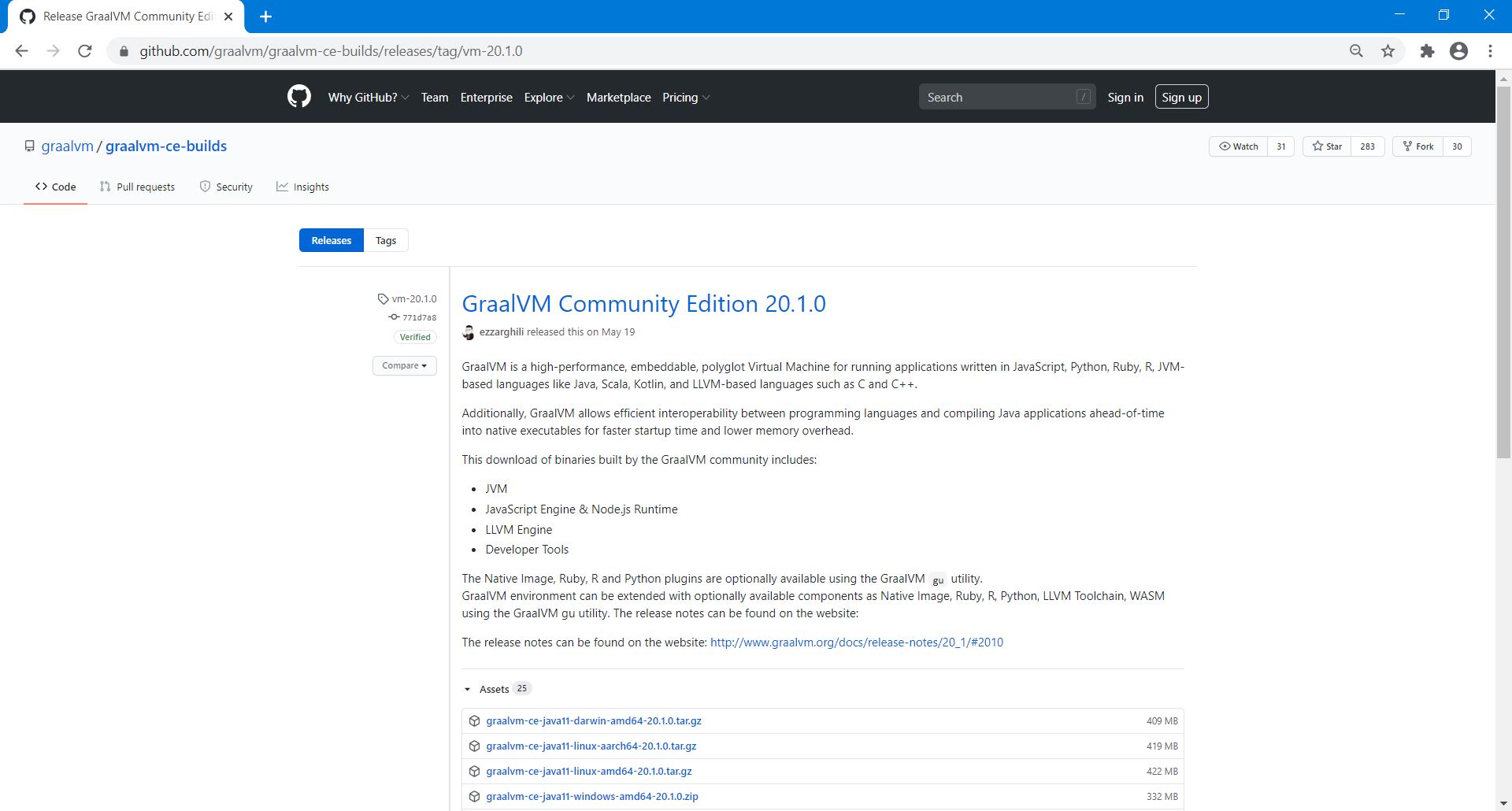Click the ezzarghili author avatar
The image size is (1512, 811).
[469, 332]
